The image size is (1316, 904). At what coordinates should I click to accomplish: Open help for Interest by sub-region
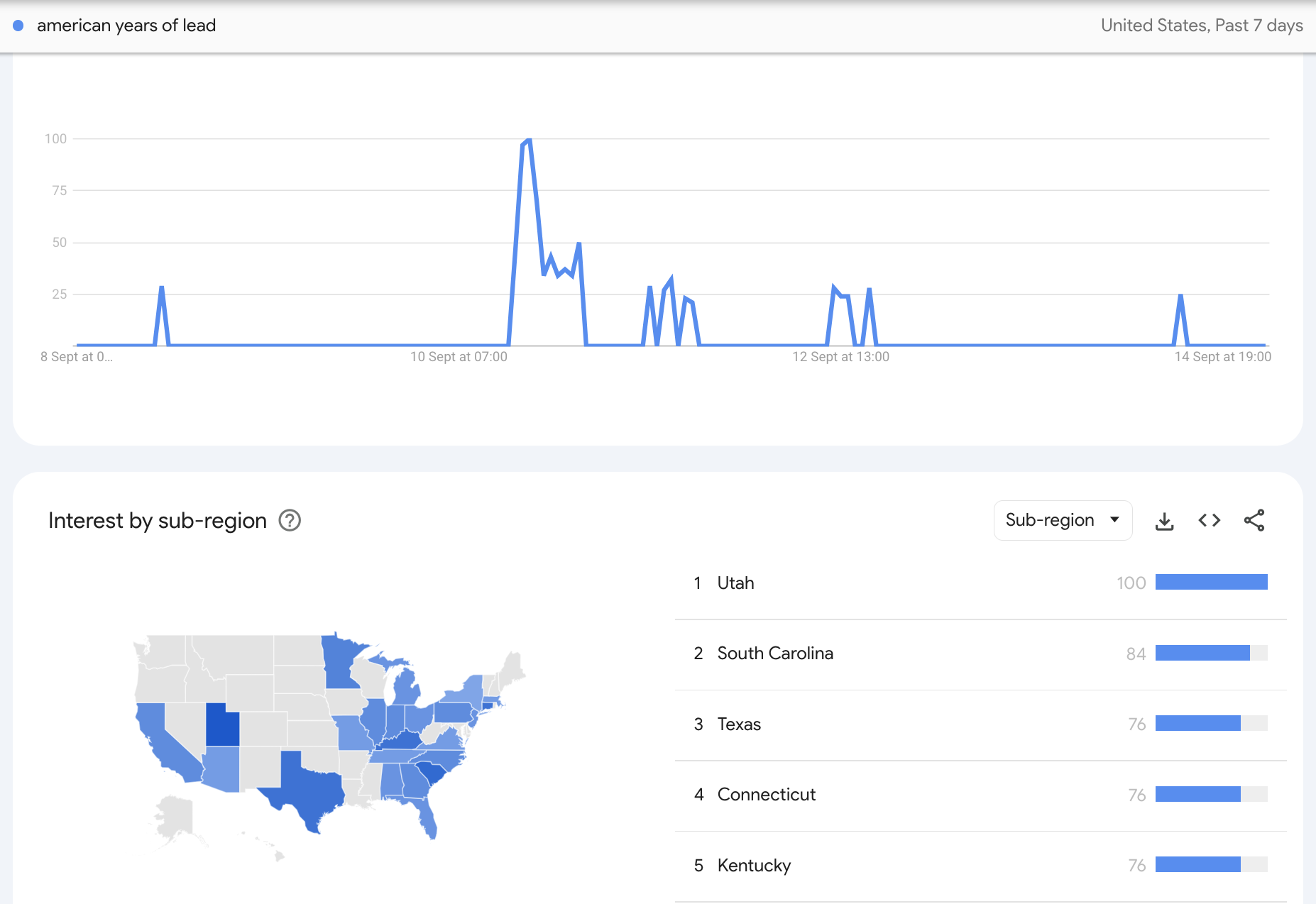click(x=290, y=521)
